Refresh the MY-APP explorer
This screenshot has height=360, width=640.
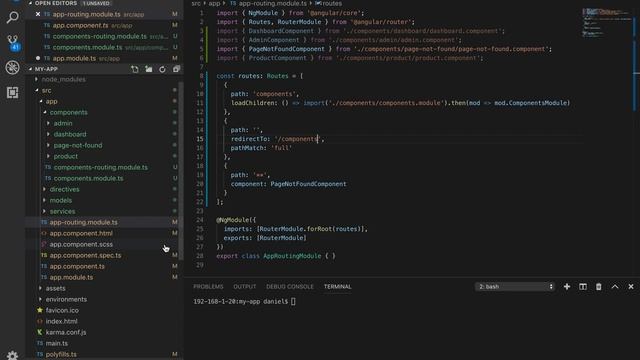(162, 69)
